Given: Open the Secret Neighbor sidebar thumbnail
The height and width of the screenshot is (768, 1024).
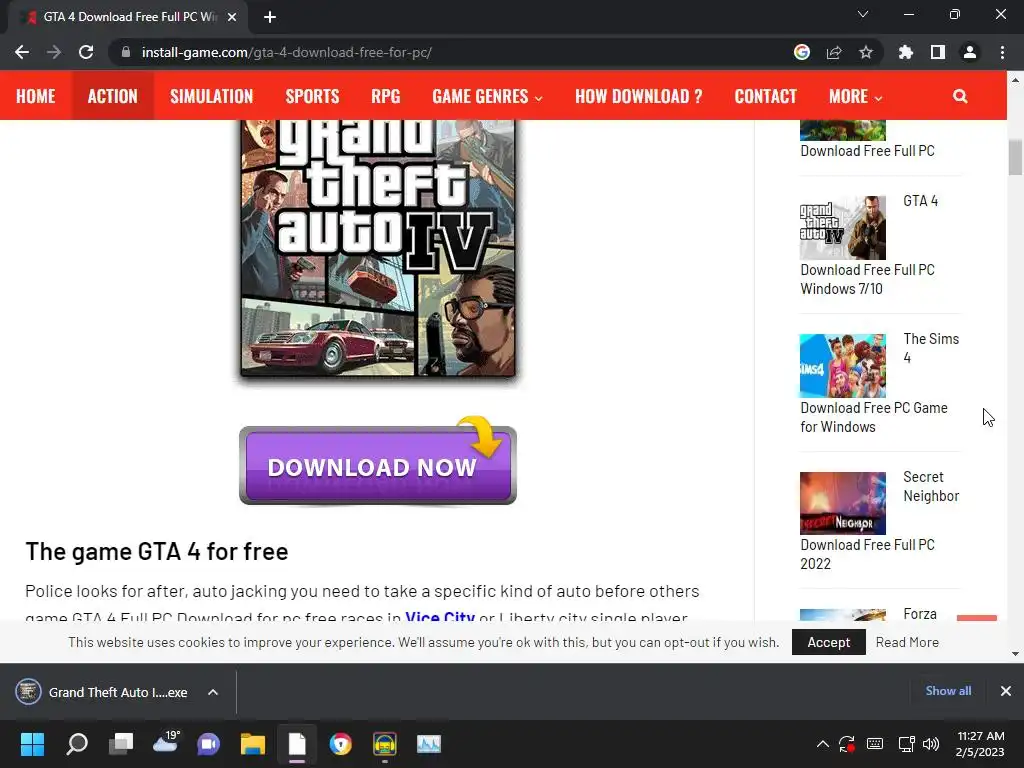Looking at the screenshot, I should [842, 504].
